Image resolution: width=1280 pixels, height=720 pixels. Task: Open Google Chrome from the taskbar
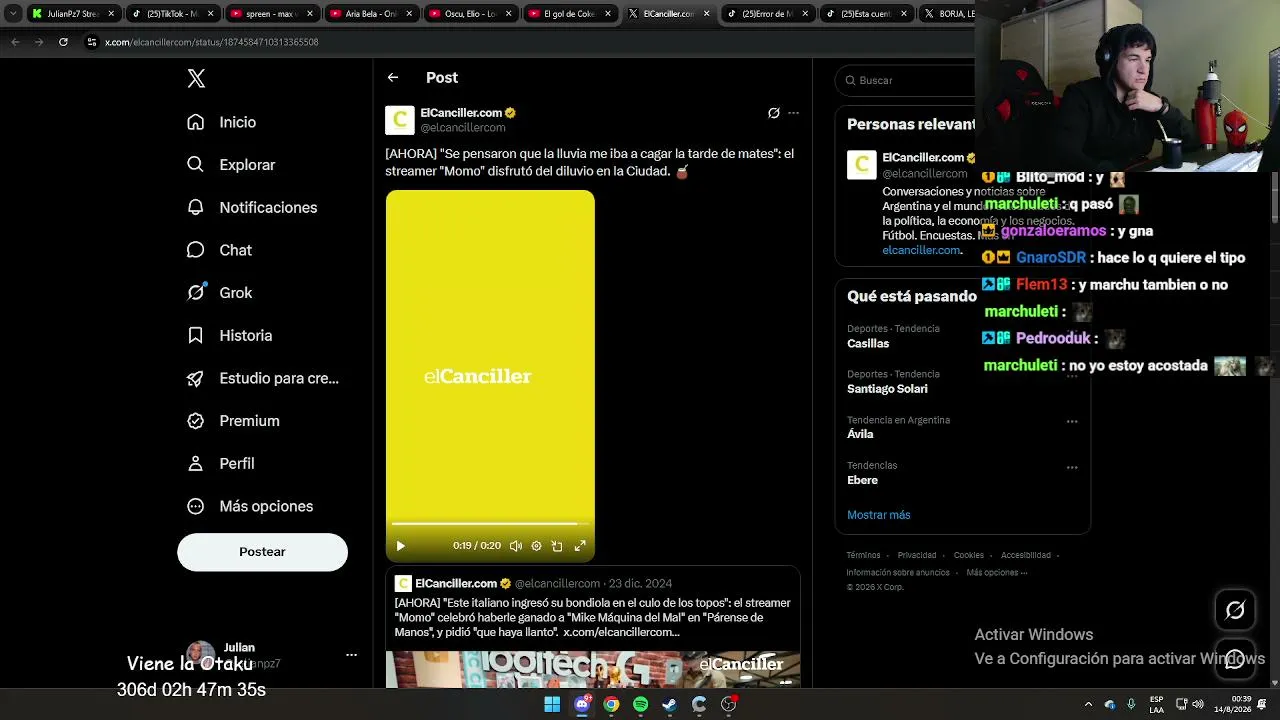coord(611,704)
